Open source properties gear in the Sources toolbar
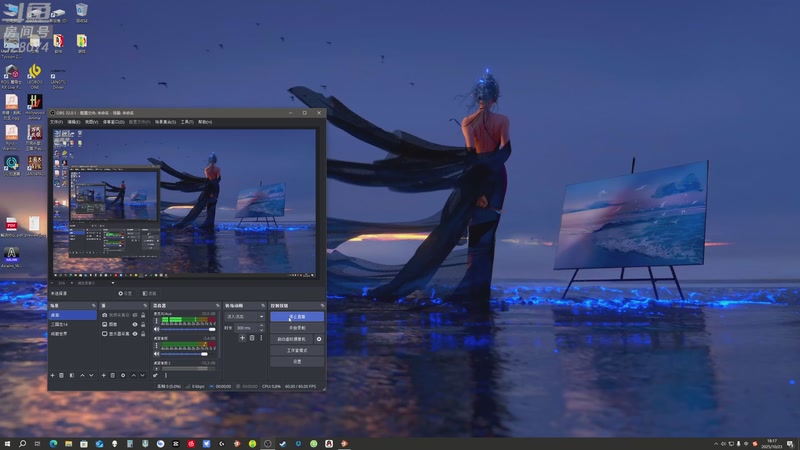This screenshot has width=800, height=450. click(123, 376)
